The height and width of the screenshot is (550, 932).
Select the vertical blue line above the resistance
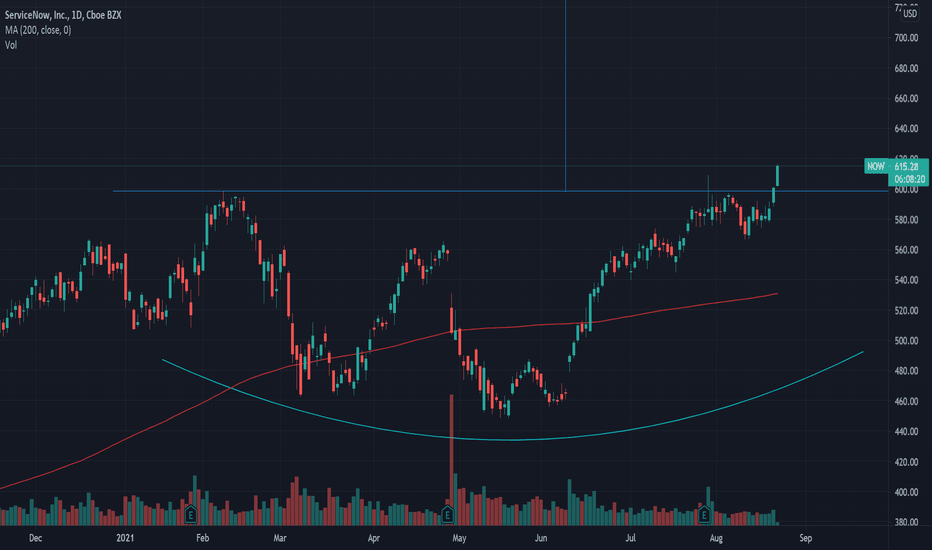pyautogui.click(x=565, y=95)
